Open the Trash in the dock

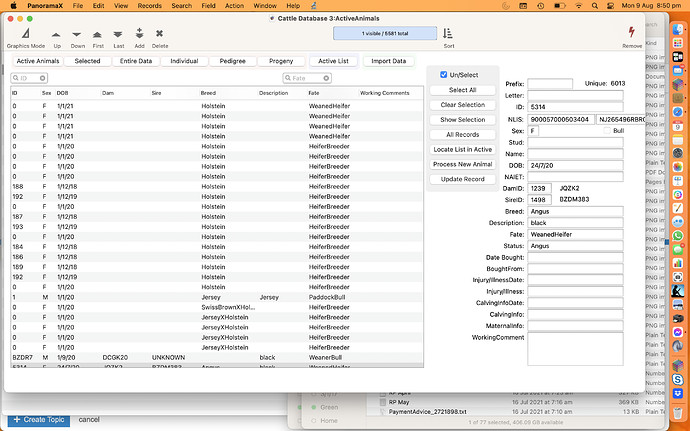pyautogui.click(x=678, y=414)
